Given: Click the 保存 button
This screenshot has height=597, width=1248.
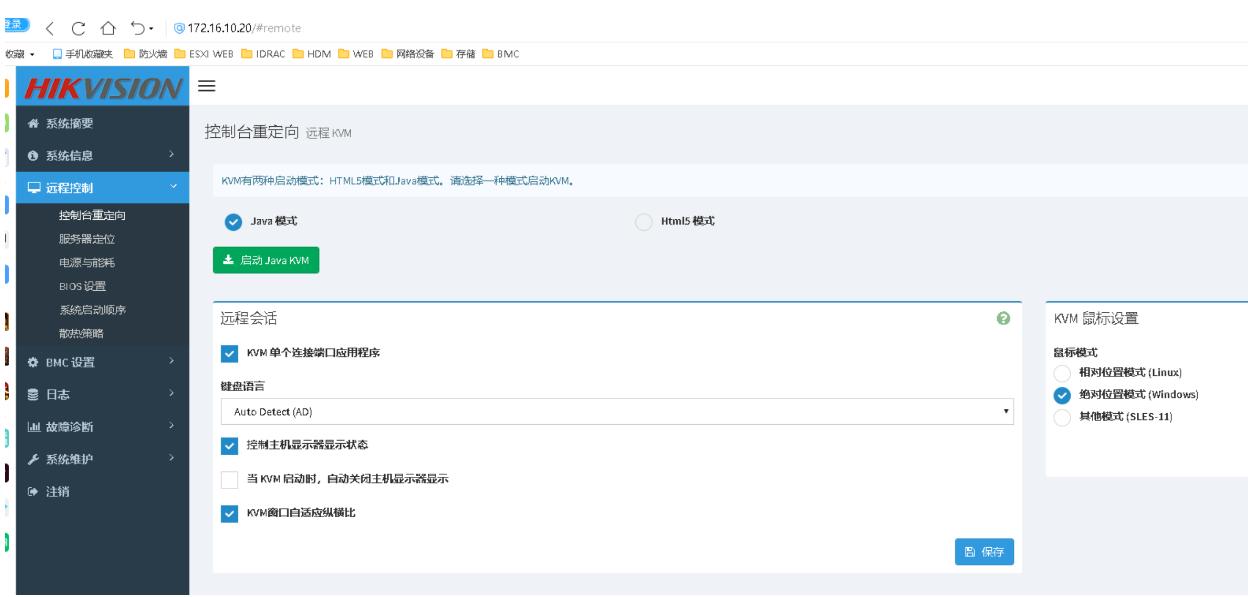Looking at the screenshot, I should (x=986, y=551).
